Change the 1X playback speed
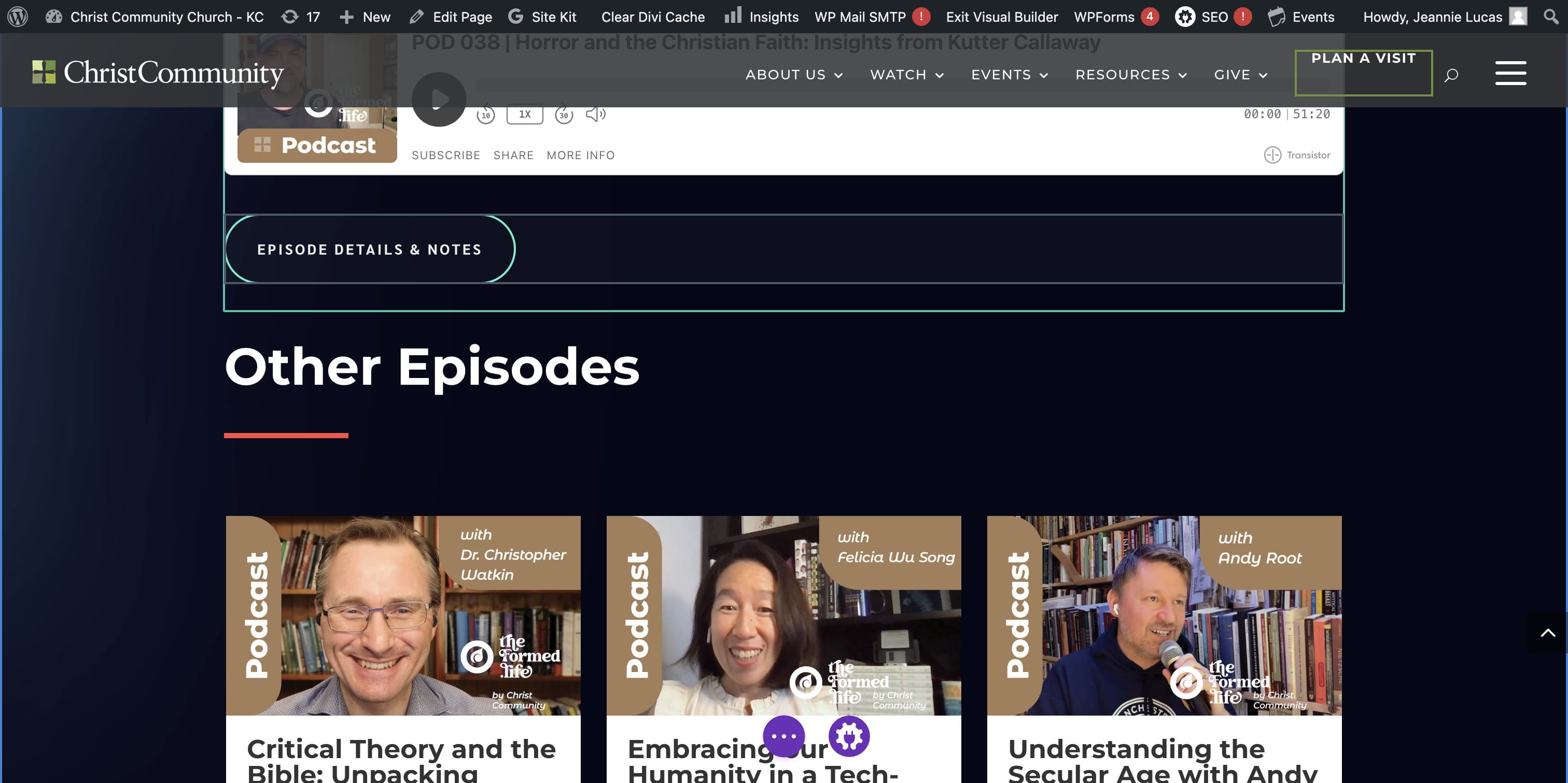This screenshot has height=783, width=1568. [525, 114]
